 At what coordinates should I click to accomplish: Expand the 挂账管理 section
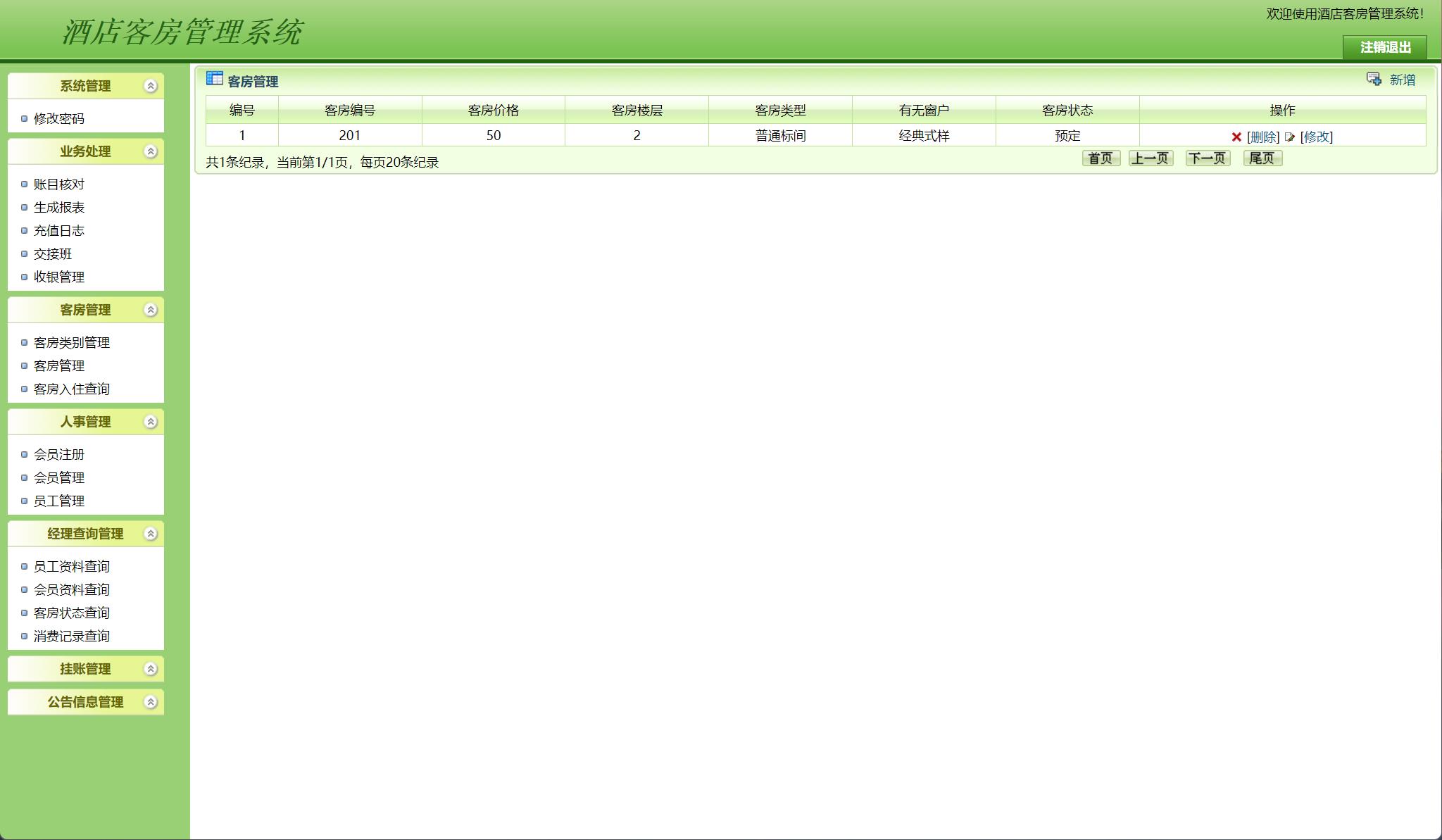150,669
